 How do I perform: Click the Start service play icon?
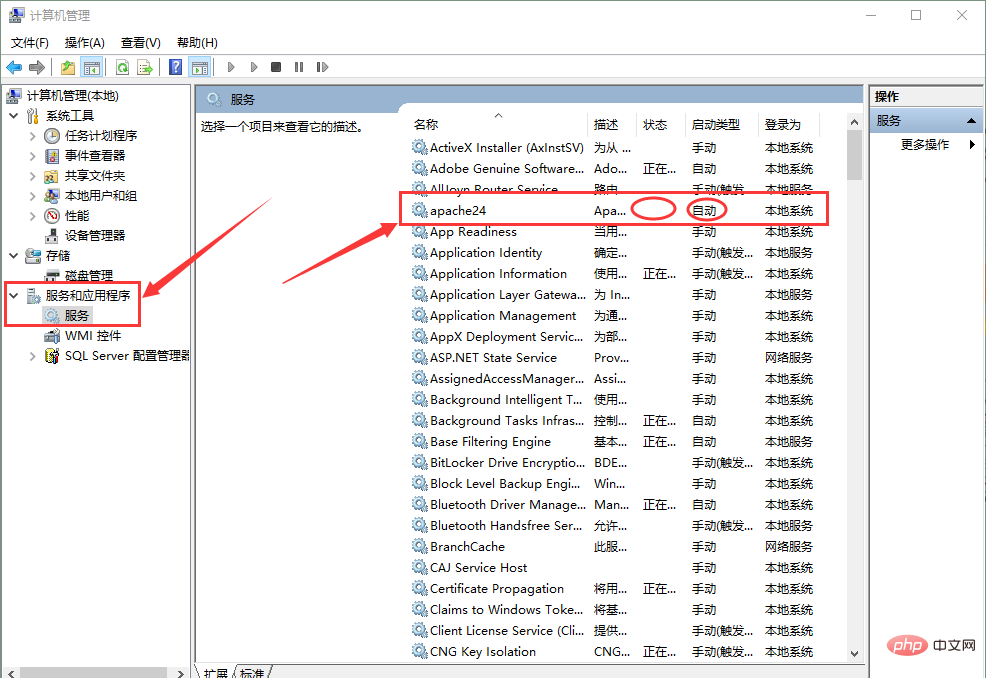pyautogui.click(x=231, y=67)
